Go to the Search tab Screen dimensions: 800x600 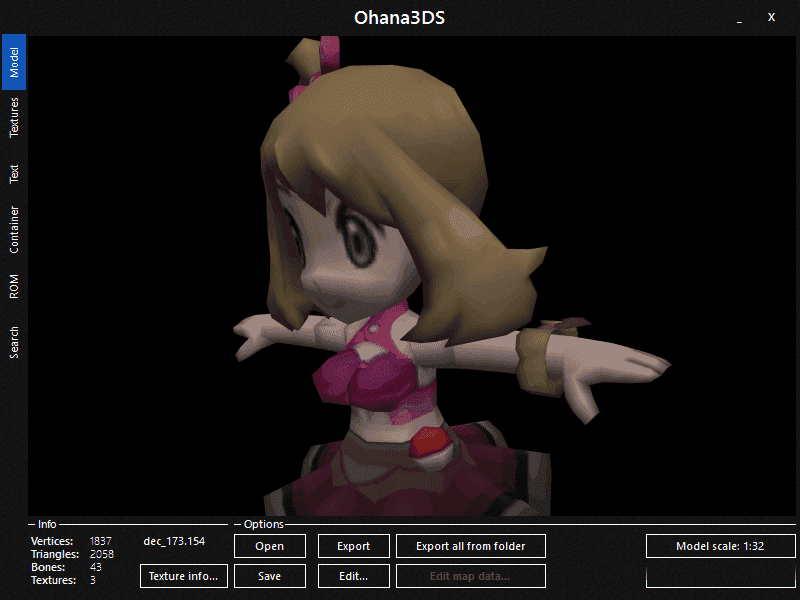14,342
